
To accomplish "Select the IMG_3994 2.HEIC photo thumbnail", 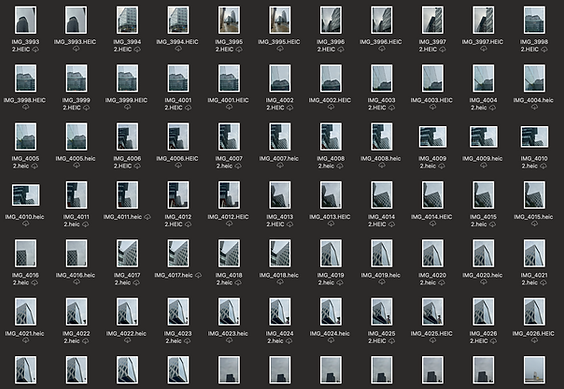I will (x=127, y=20).
